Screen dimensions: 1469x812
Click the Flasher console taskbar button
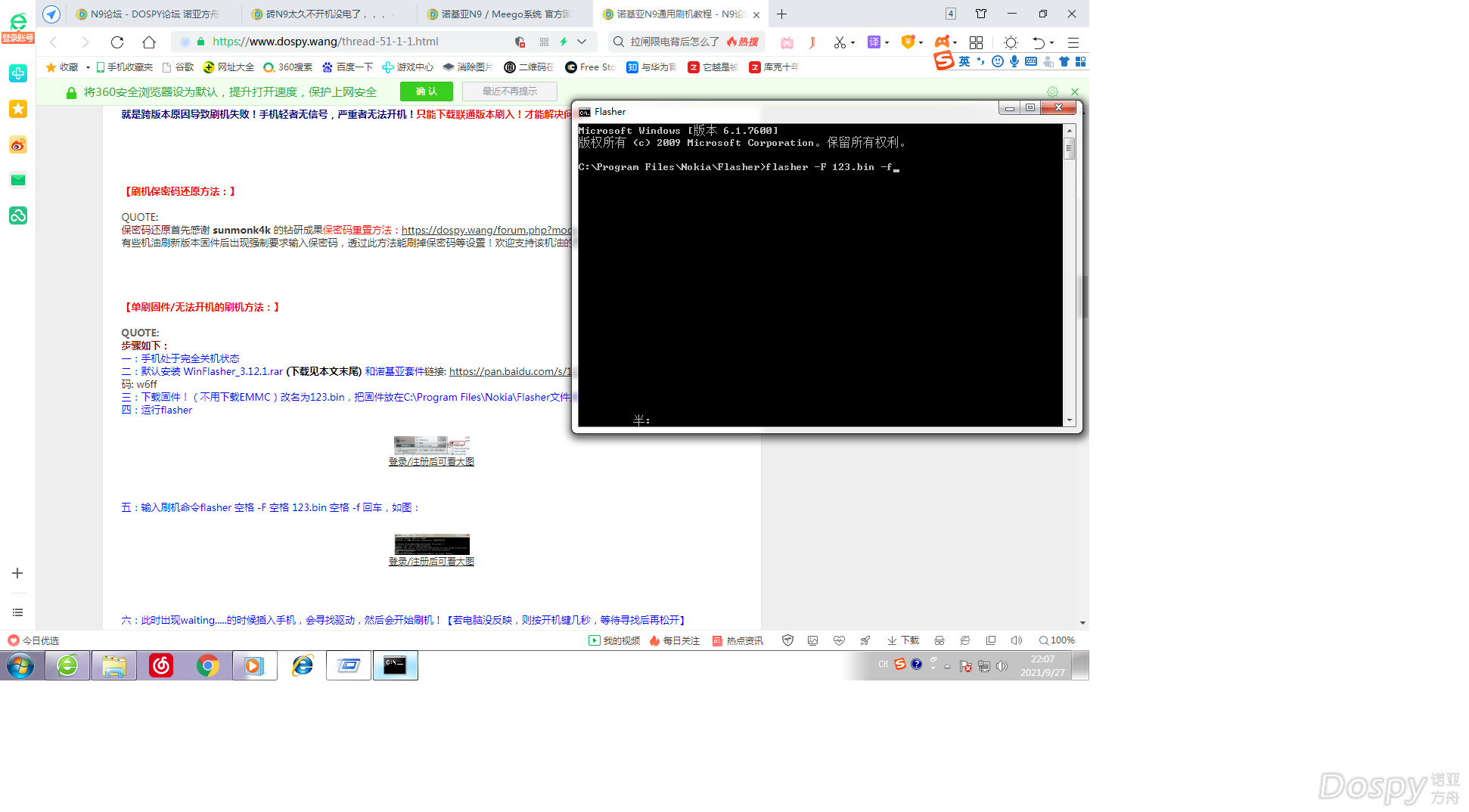pyautogui.click(x=395, y=665)
